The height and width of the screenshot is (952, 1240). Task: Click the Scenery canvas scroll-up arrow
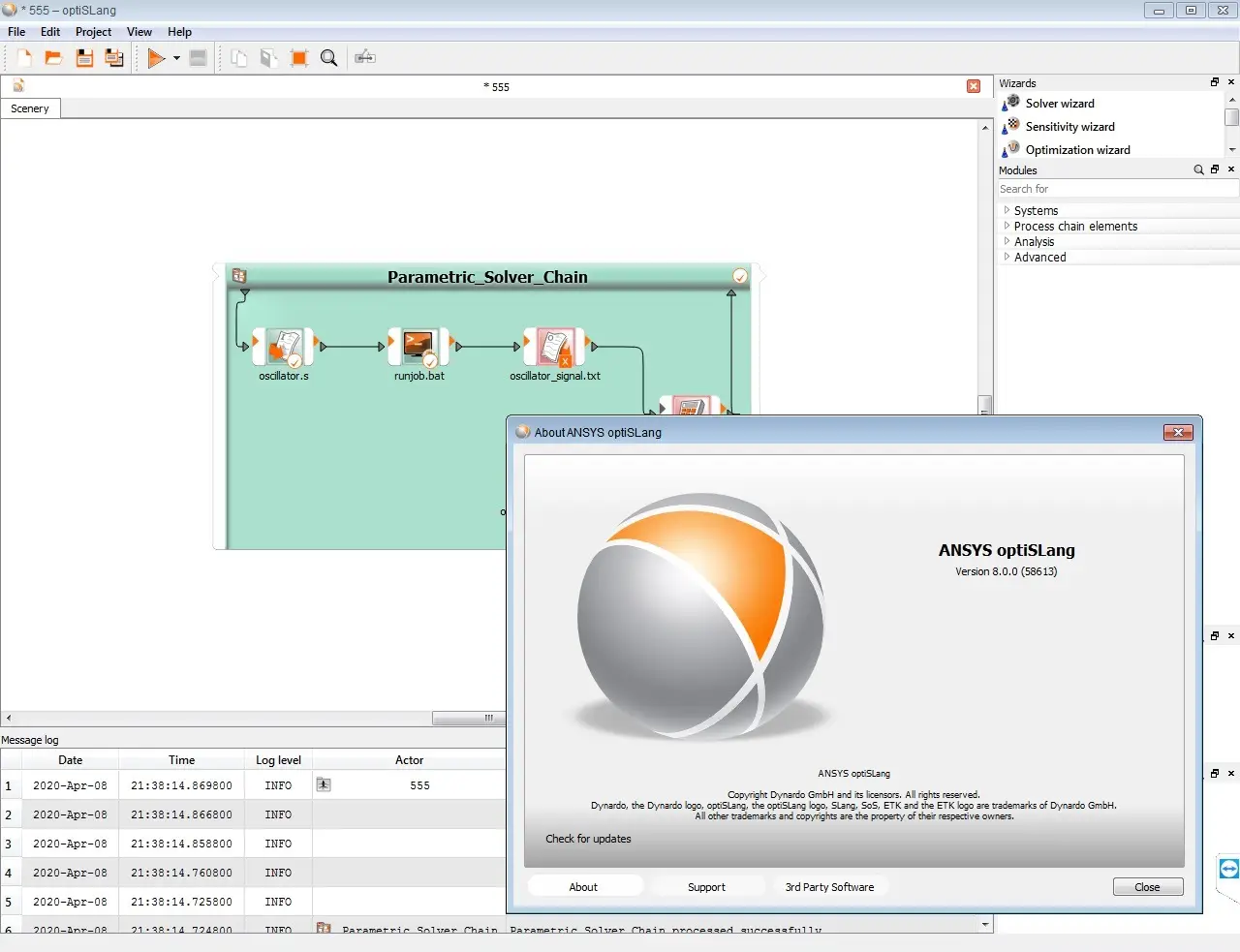point(985,128)
